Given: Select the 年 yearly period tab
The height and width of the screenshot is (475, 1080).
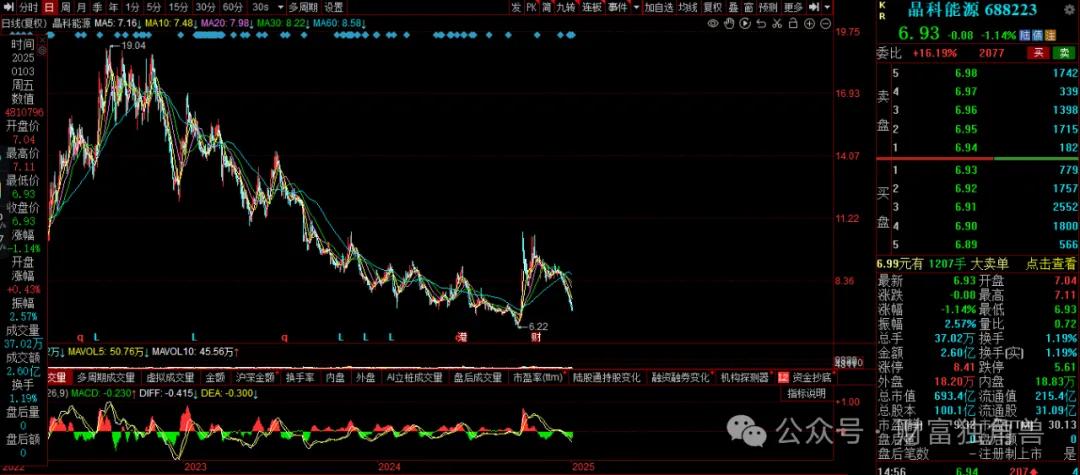Looking at the screenshot, I should click(114, 8).
